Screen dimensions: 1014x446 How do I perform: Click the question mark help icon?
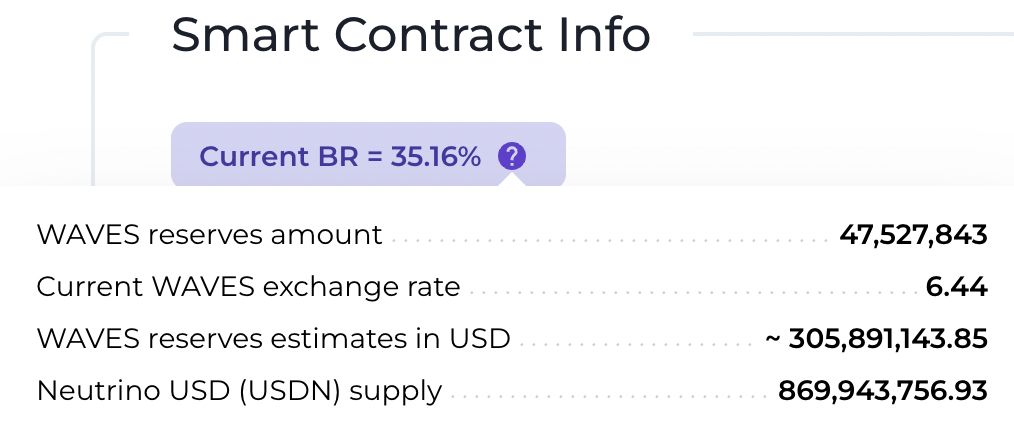click(x=512, y=157)
